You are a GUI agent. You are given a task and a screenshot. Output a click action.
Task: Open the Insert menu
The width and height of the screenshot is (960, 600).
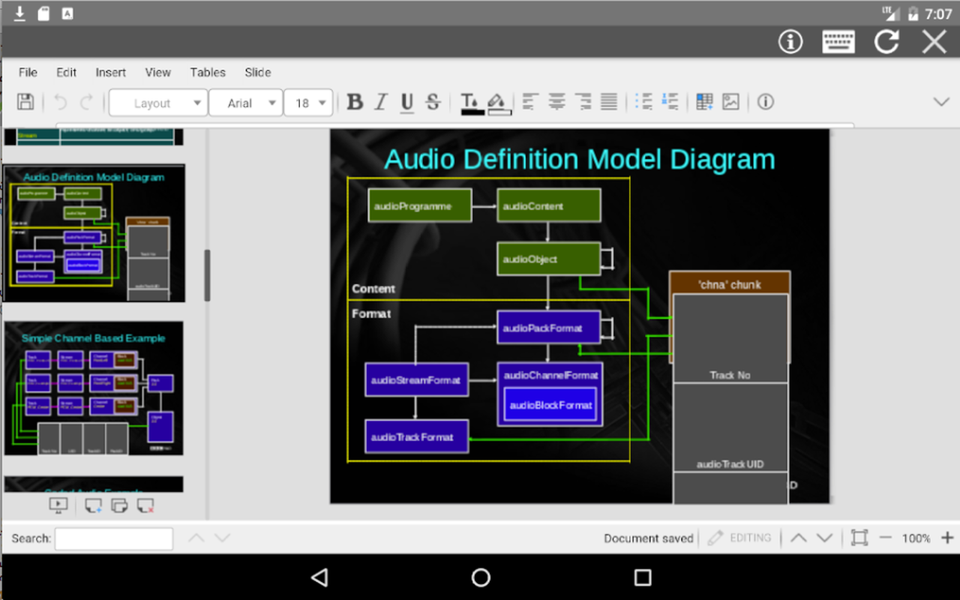[x=111, y=72]
